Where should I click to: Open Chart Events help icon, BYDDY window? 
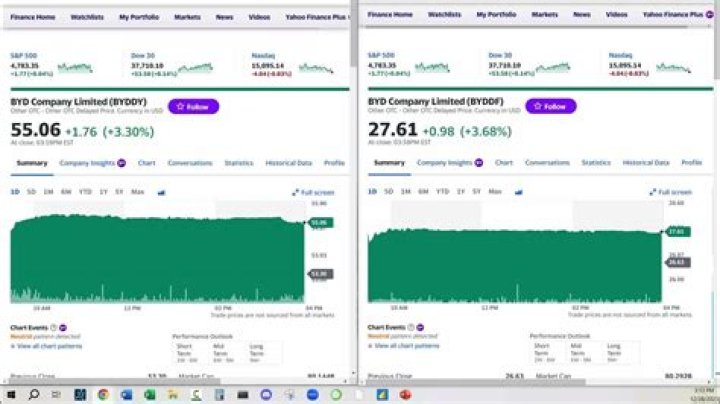coord(54,328)
